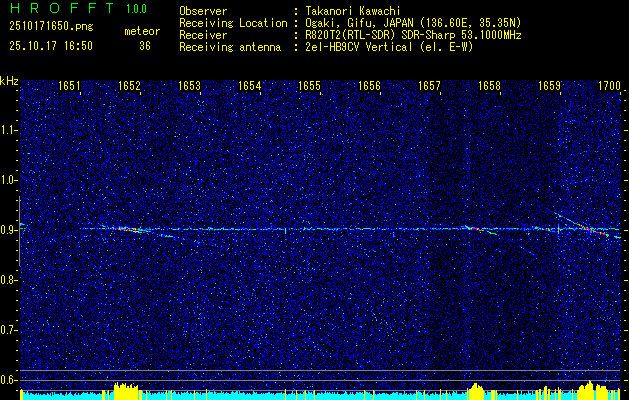The image size is (629, 400).
Task: Click the kHz axis unit label
Action: point(9,81)
